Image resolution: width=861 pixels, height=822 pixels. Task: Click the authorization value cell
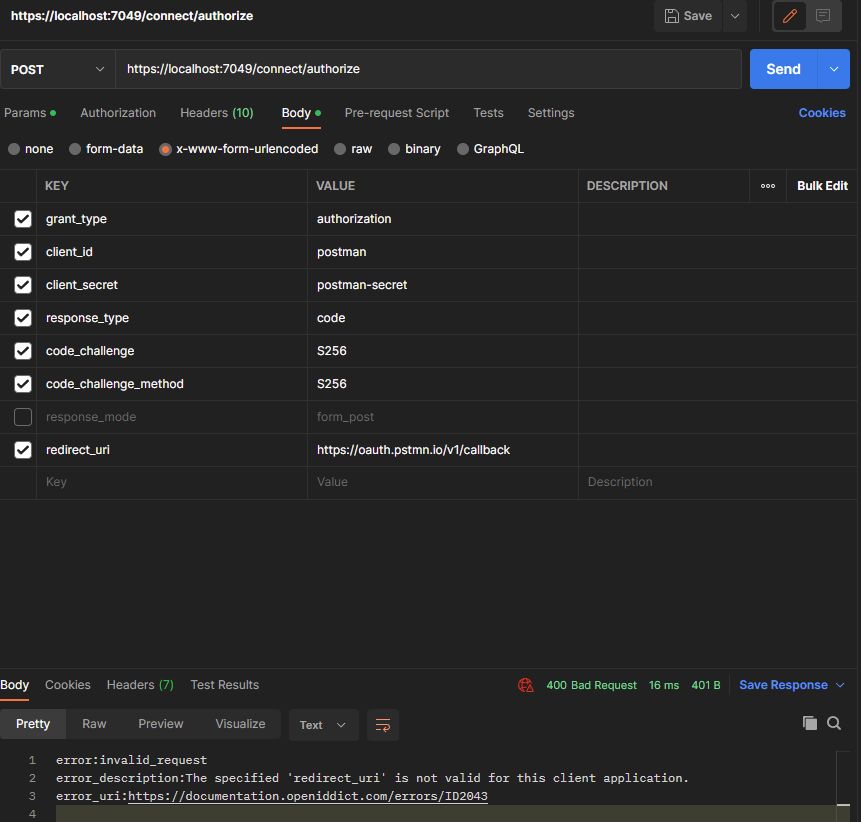click(x=443, y=219)
